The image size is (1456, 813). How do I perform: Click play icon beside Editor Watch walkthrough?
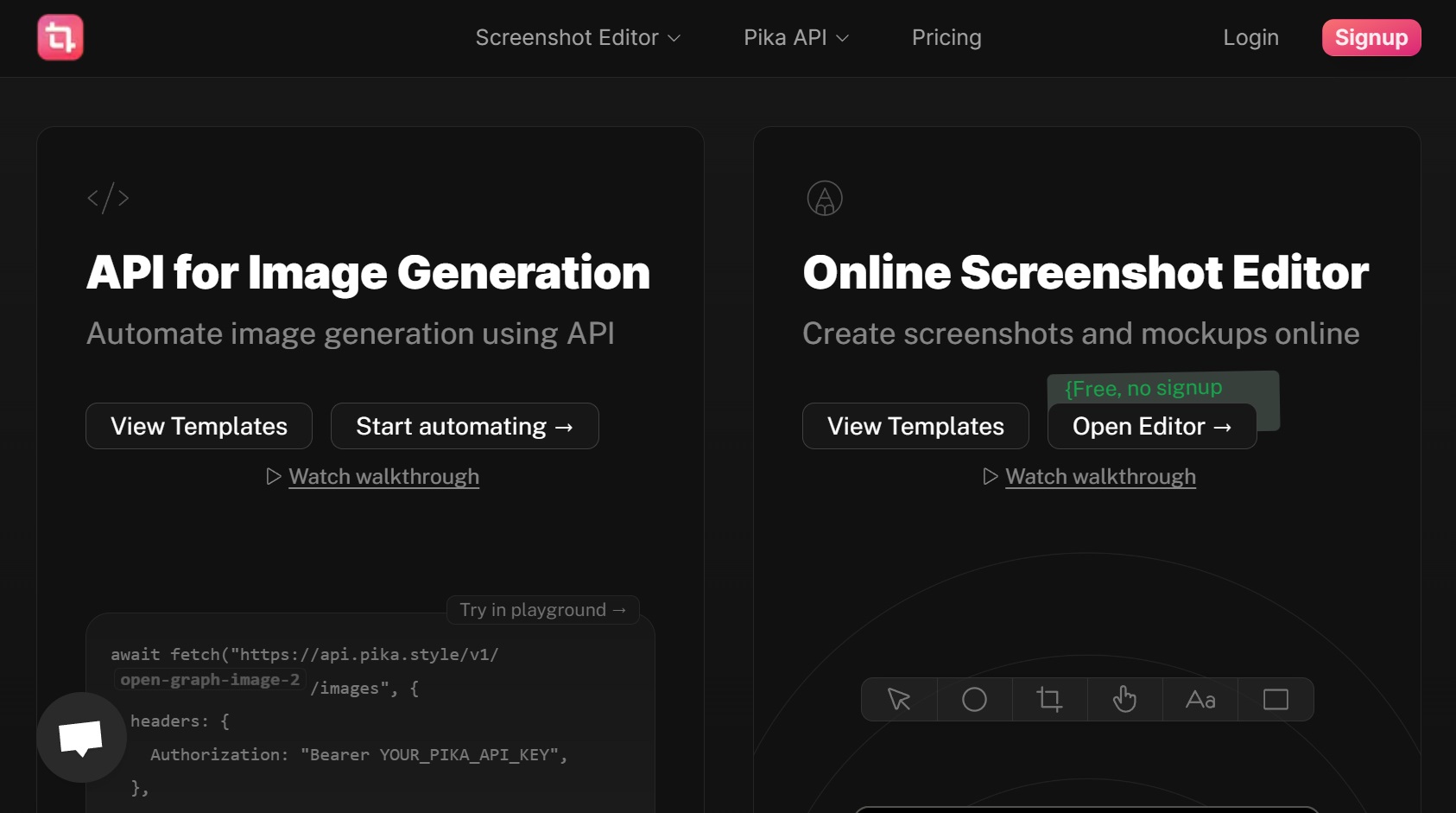[991, 476]
